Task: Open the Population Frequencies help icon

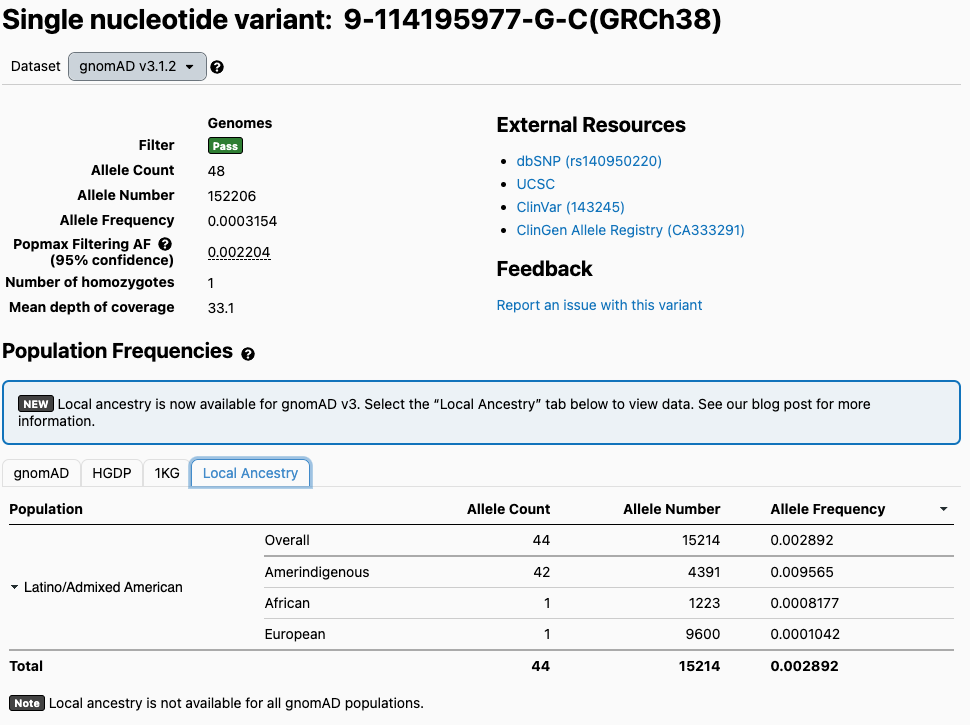Action: [x=248, y=354]
